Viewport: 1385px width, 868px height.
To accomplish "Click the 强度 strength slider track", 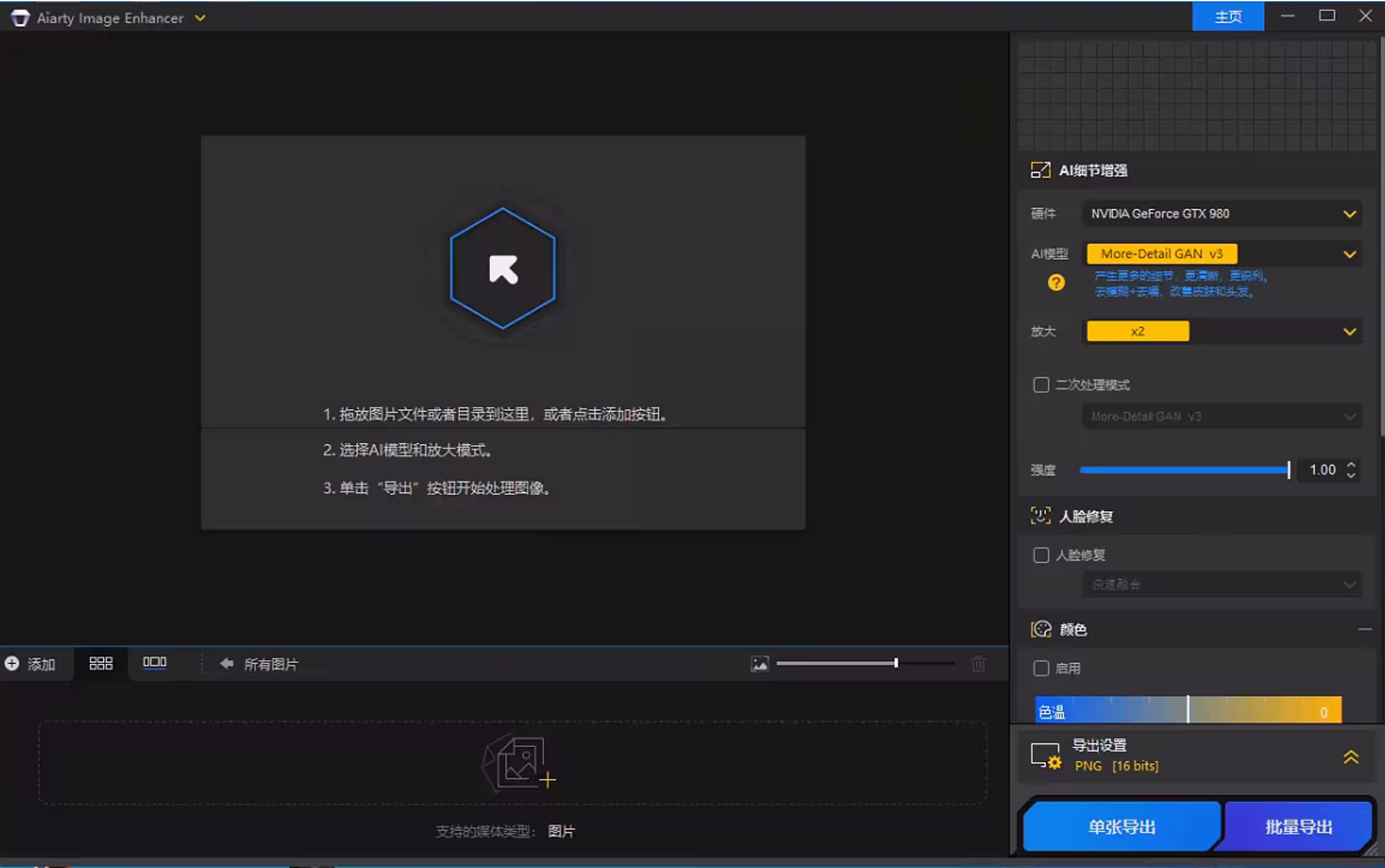I will [1183, 470].
